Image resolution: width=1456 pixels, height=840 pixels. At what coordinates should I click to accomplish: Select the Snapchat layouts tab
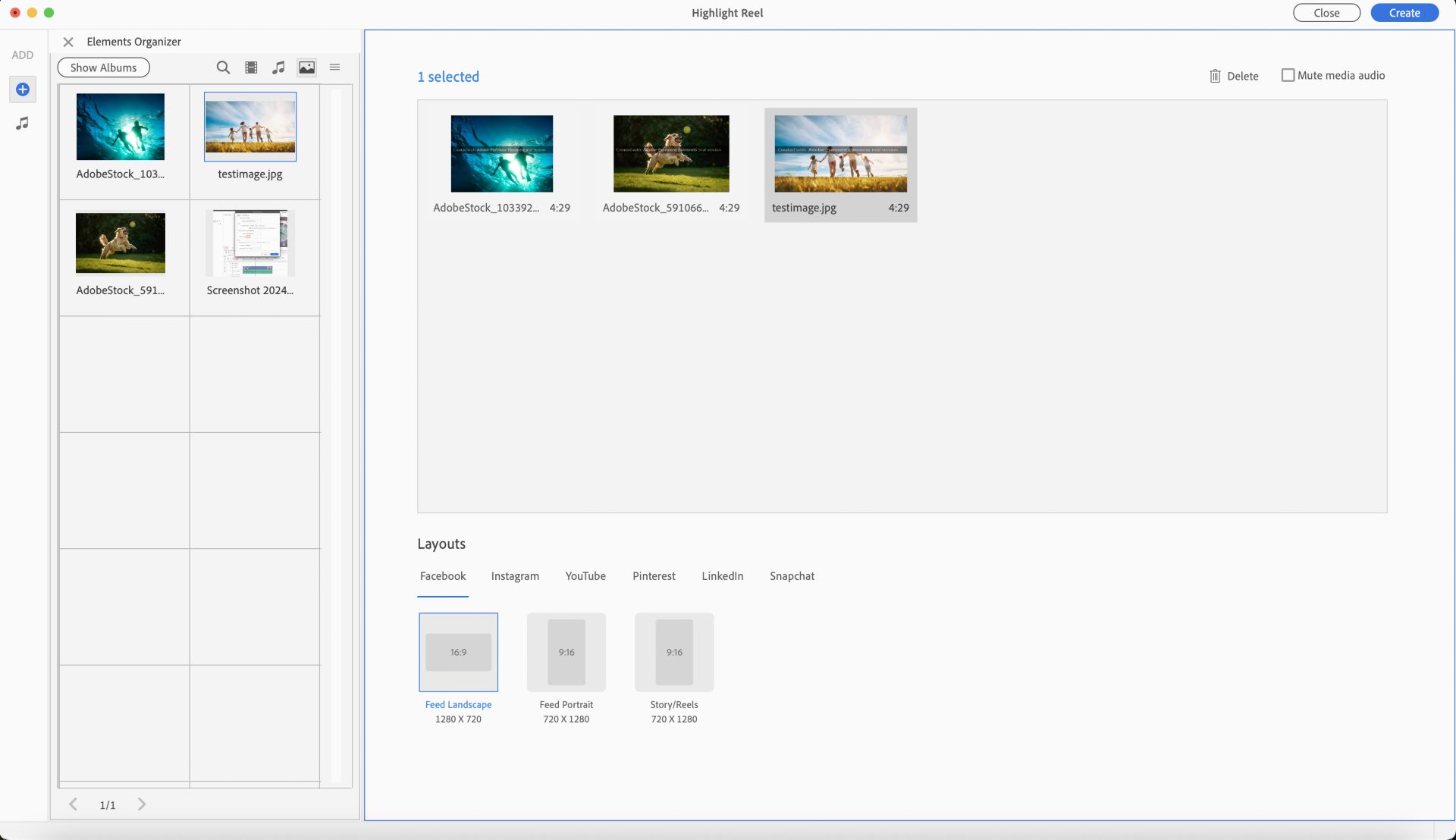791,575
